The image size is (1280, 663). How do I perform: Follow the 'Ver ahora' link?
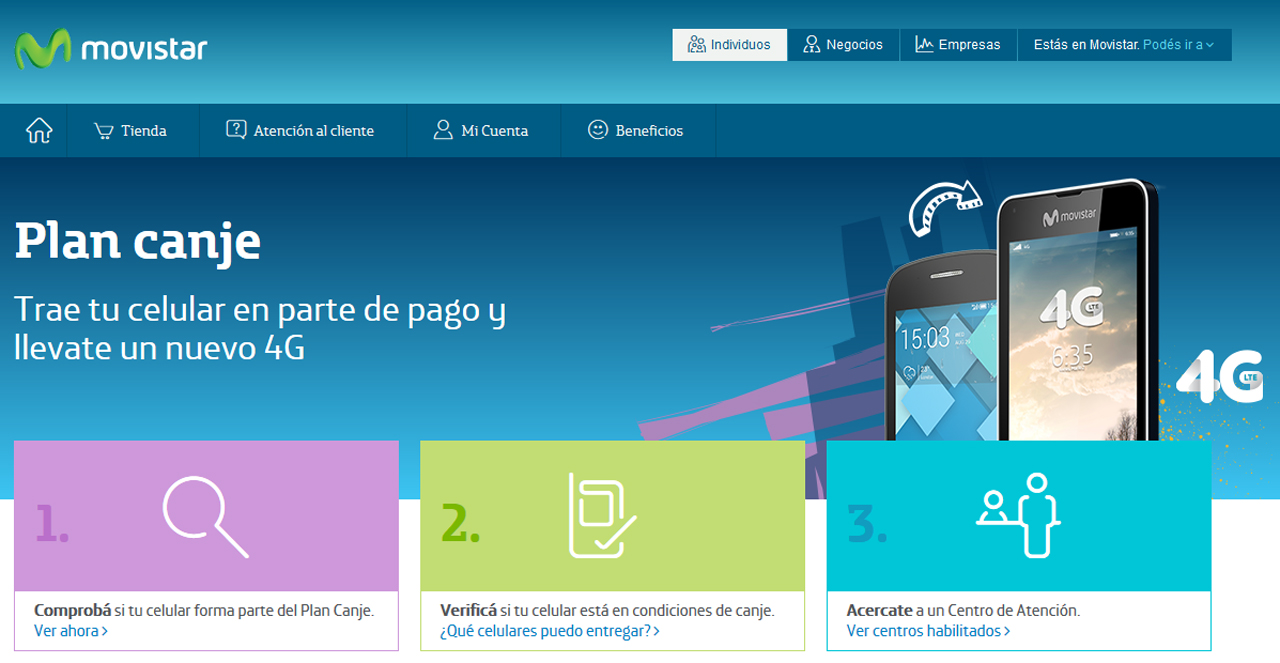[71, 631]
